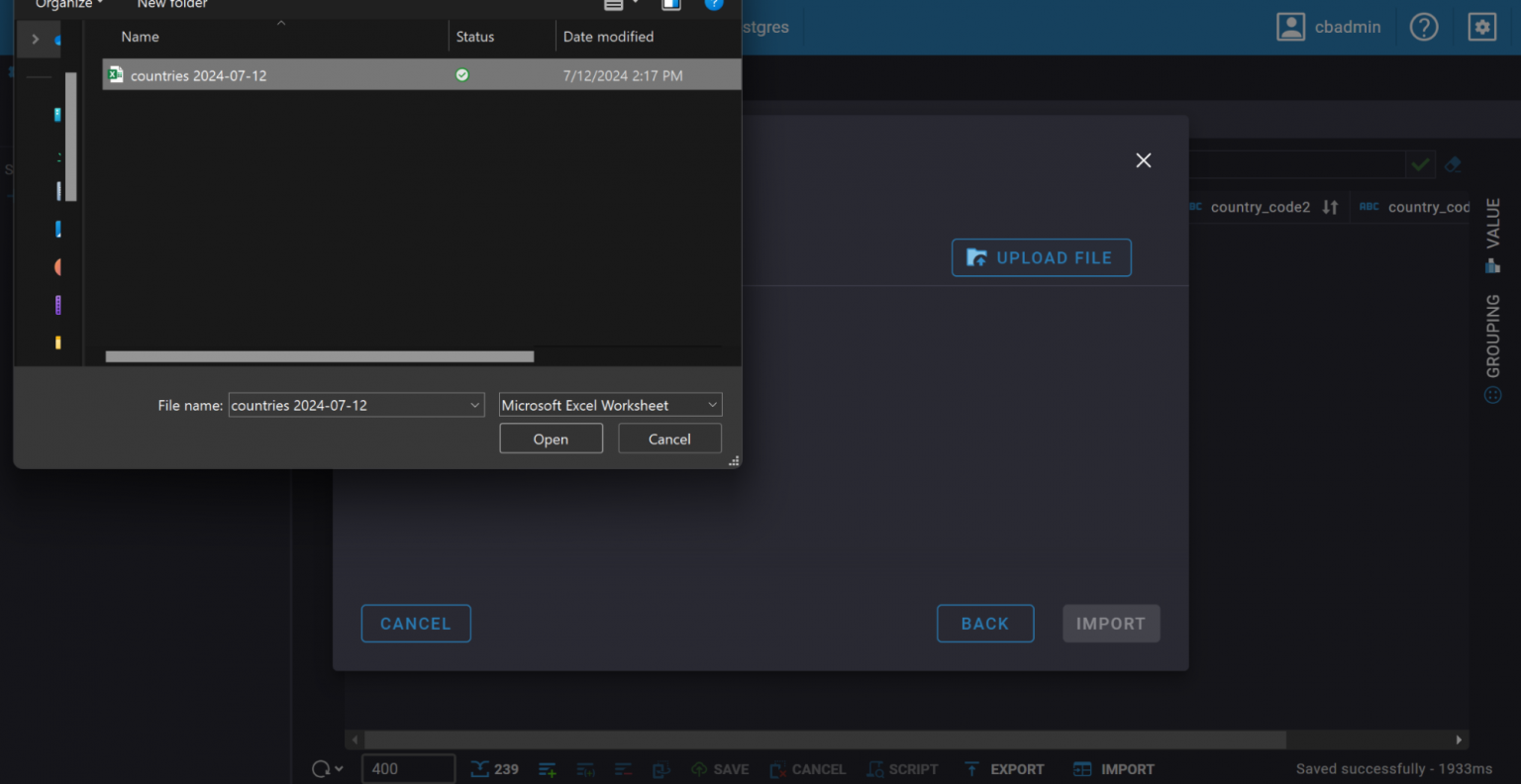Click the green sync status check icon
Image resolution: width=1521 pixels, height=784 pixels.
pyautogui.click(x=461, y=74)
